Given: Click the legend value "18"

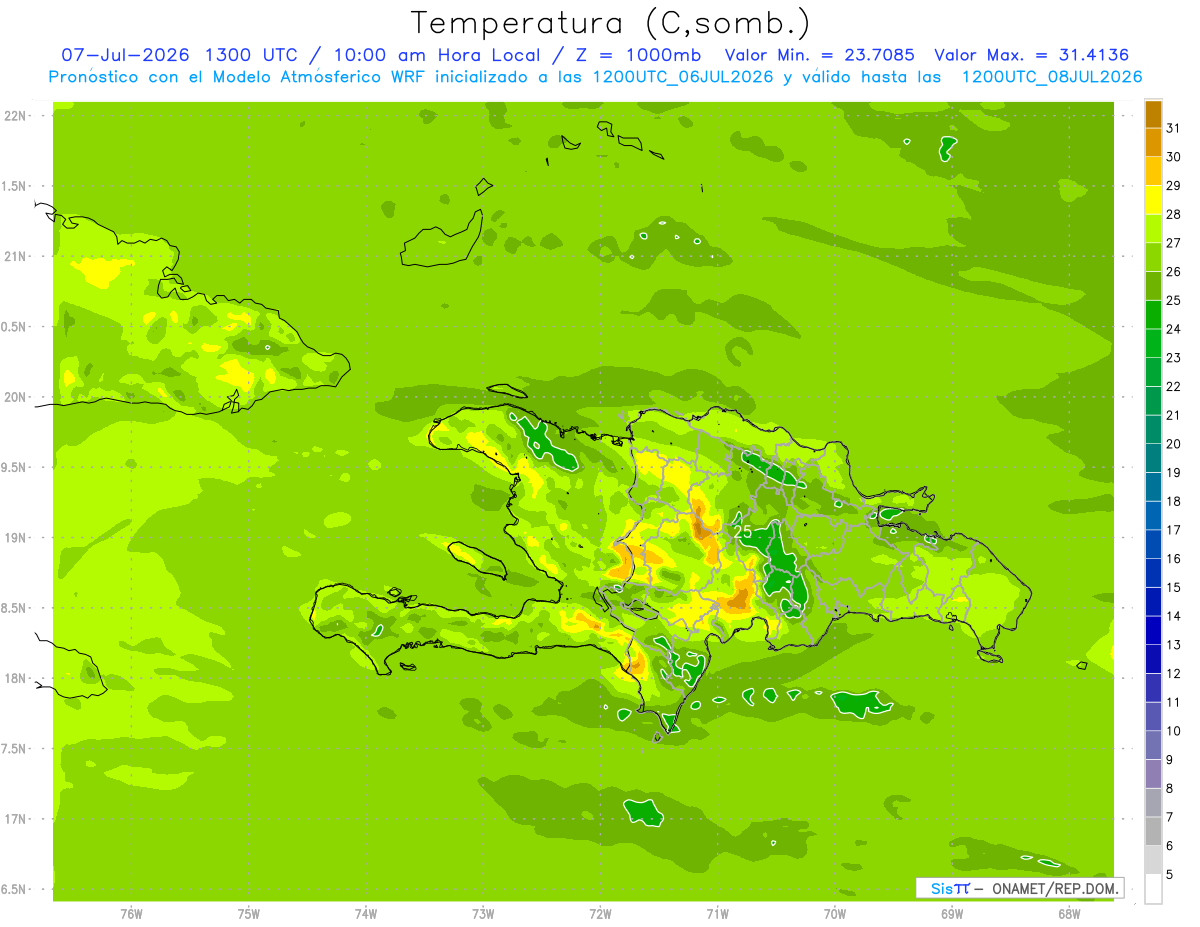Looking at the screenshot, I should pyautogui.click(x=1174, y=502).
